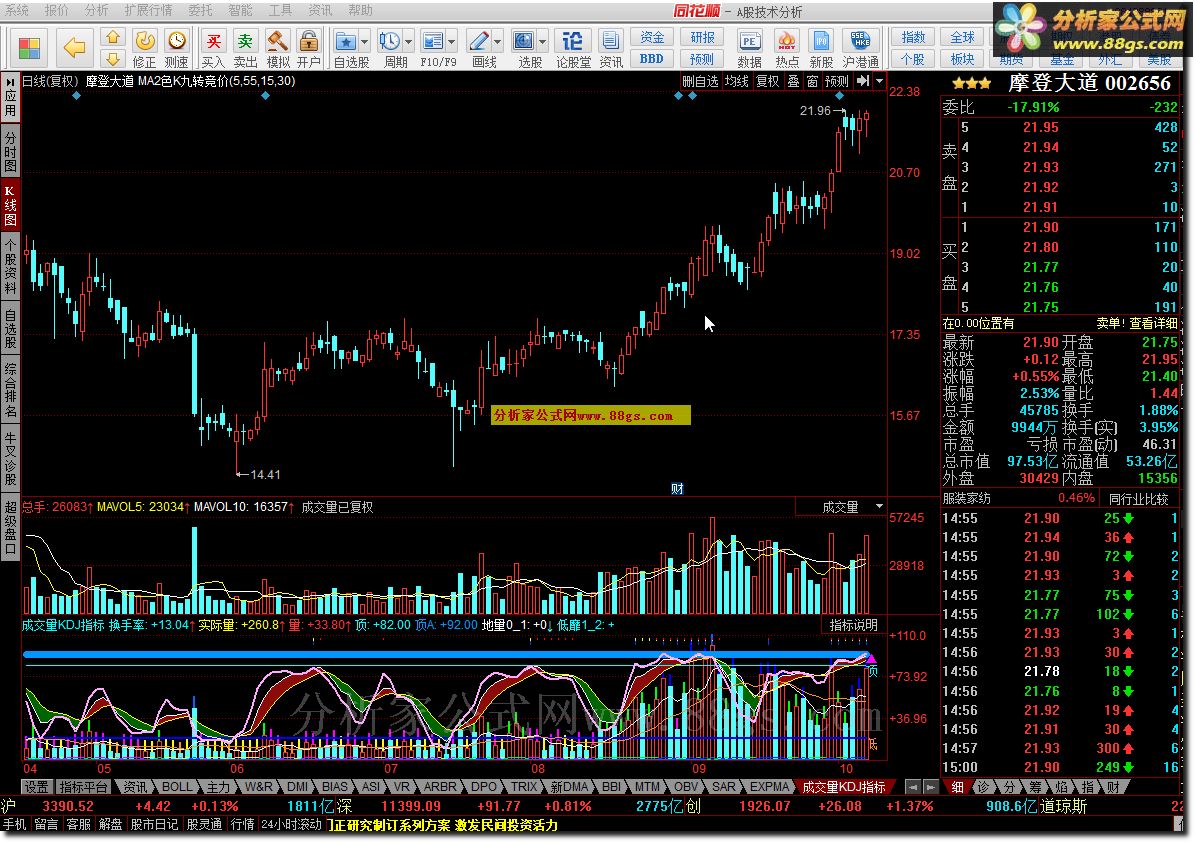Toggle 复权 price adjustment button
1195x842 pixels.
coord(767,81)
